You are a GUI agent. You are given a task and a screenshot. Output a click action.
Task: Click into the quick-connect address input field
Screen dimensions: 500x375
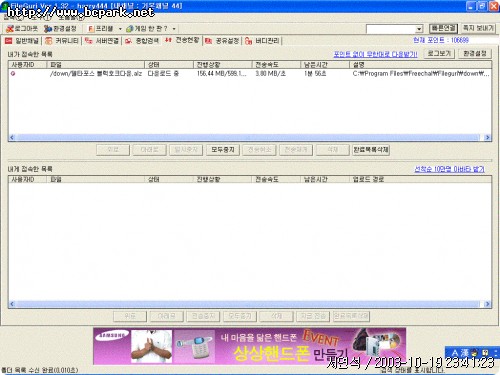coord(391,29)
